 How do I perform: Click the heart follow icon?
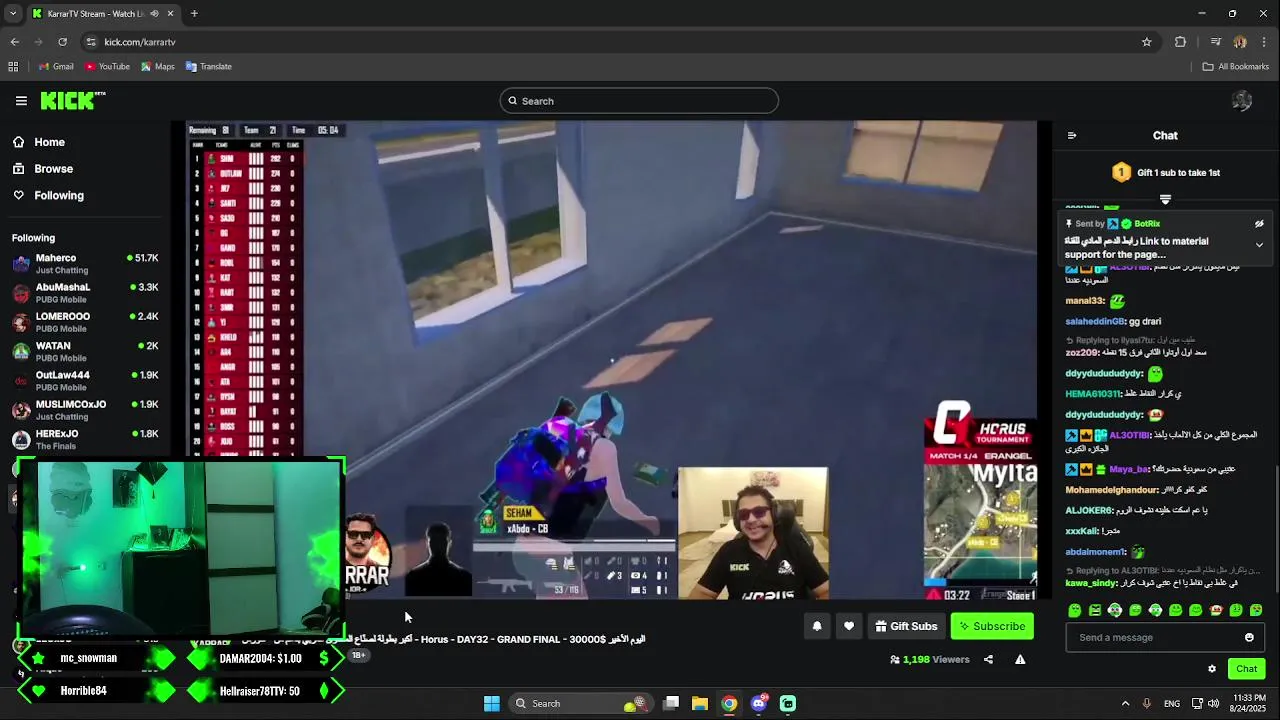849,627
